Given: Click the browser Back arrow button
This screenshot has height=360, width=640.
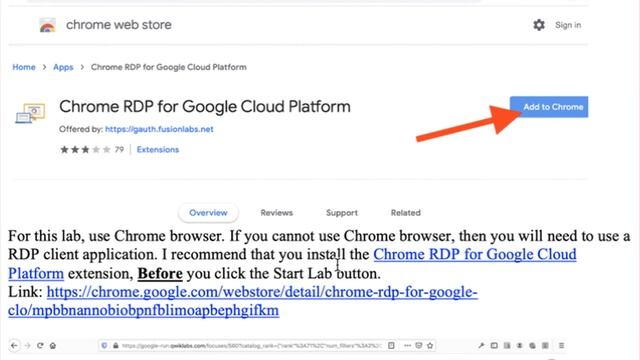Looking at the screenshot, I should coord(14,345).
